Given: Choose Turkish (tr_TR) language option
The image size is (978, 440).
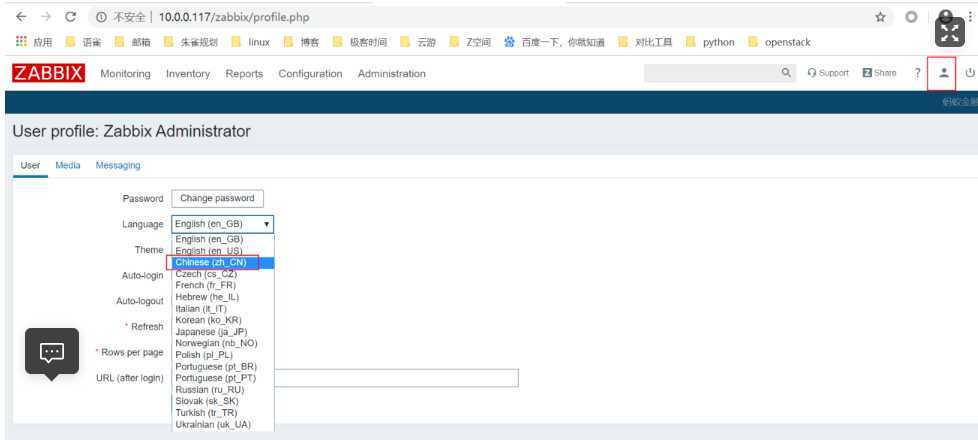Looking at the screenshot, I should click(x=223, y=413).
